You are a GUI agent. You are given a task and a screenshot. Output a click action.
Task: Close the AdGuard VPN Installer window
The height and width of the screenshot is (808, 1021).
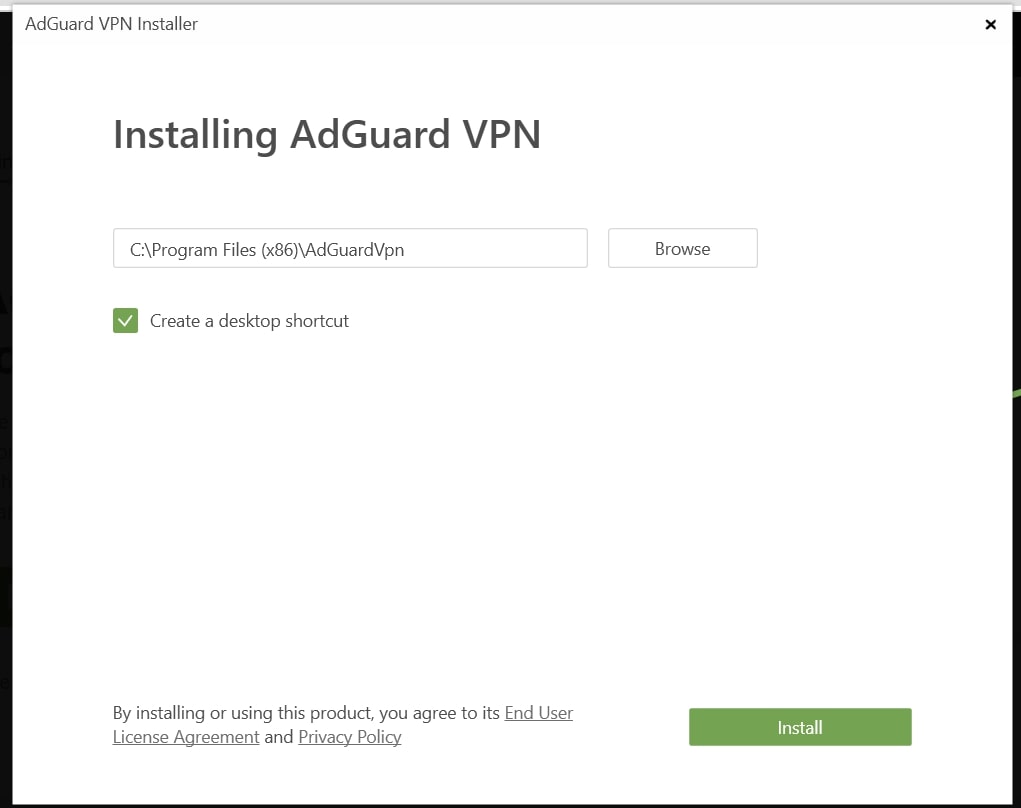tap(990, 25)
